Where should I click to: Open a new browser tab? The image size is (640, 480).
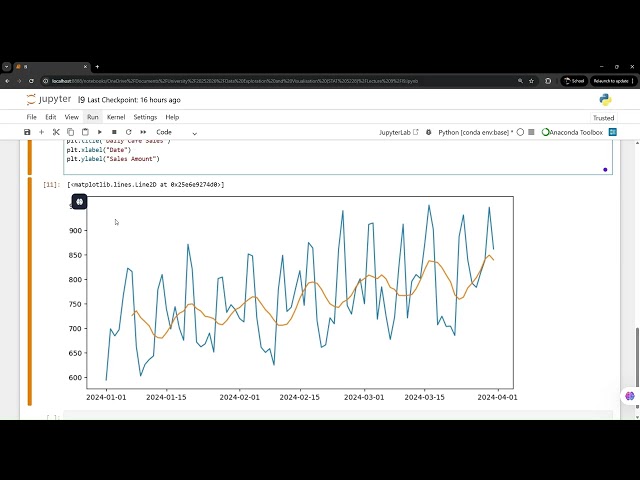click(97, 67)
